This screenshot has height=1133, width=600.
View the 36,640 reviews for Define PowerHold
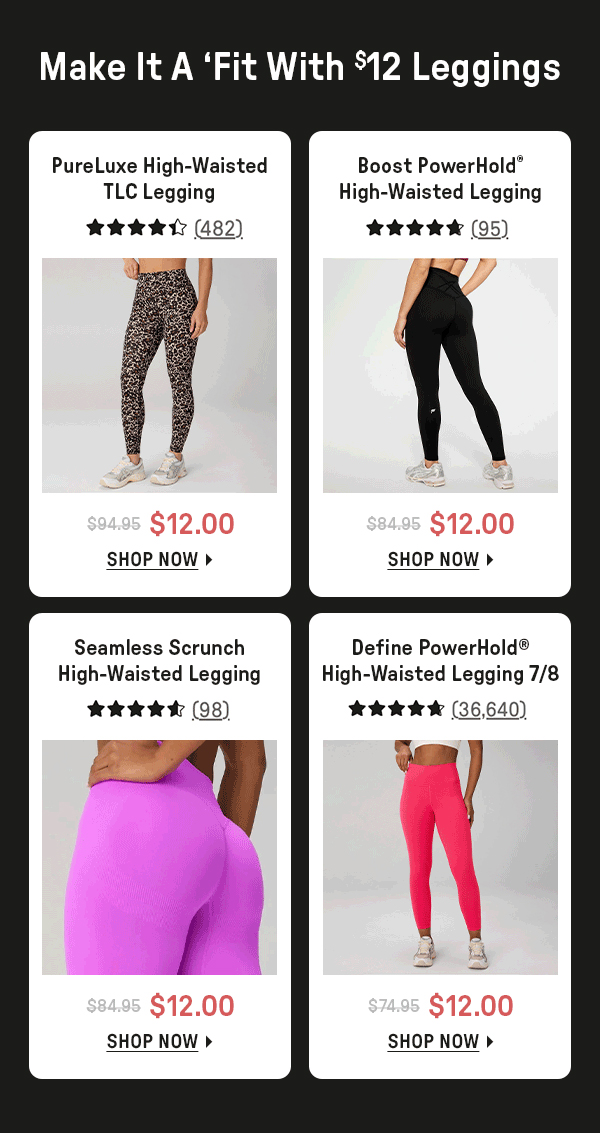click(x=489, y=710)
